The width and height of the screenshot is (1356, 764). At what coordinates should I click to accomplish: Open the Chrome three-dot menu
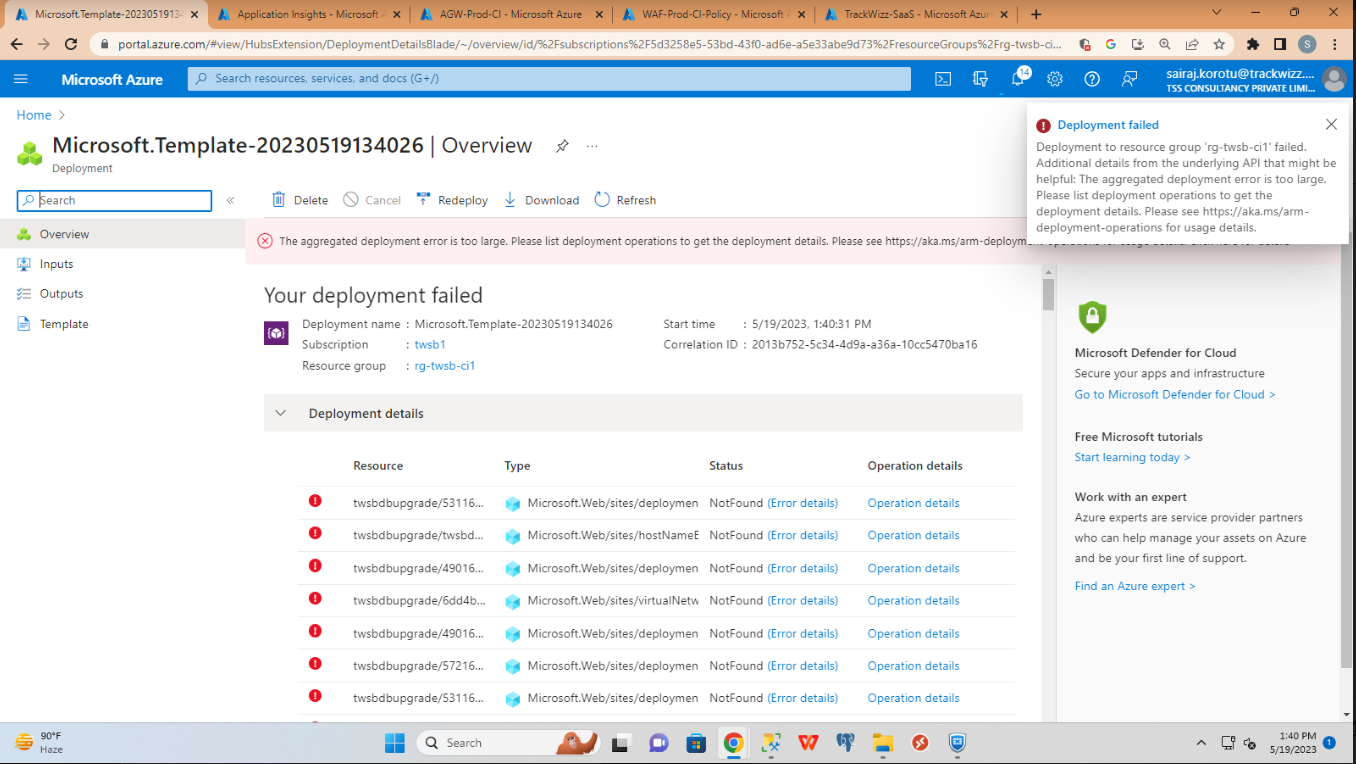click(1335, 45)
